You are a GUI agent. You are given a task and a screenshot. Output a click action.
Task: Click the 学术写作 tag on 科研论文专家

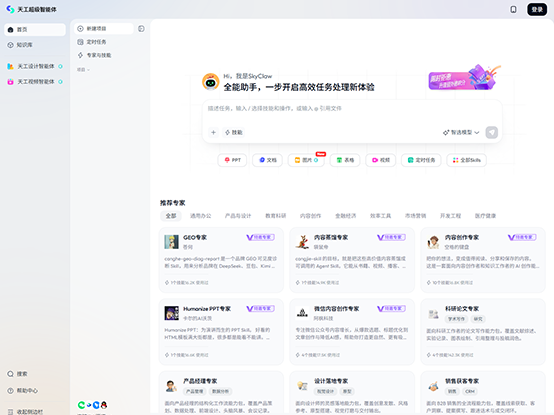coord(456,319)
